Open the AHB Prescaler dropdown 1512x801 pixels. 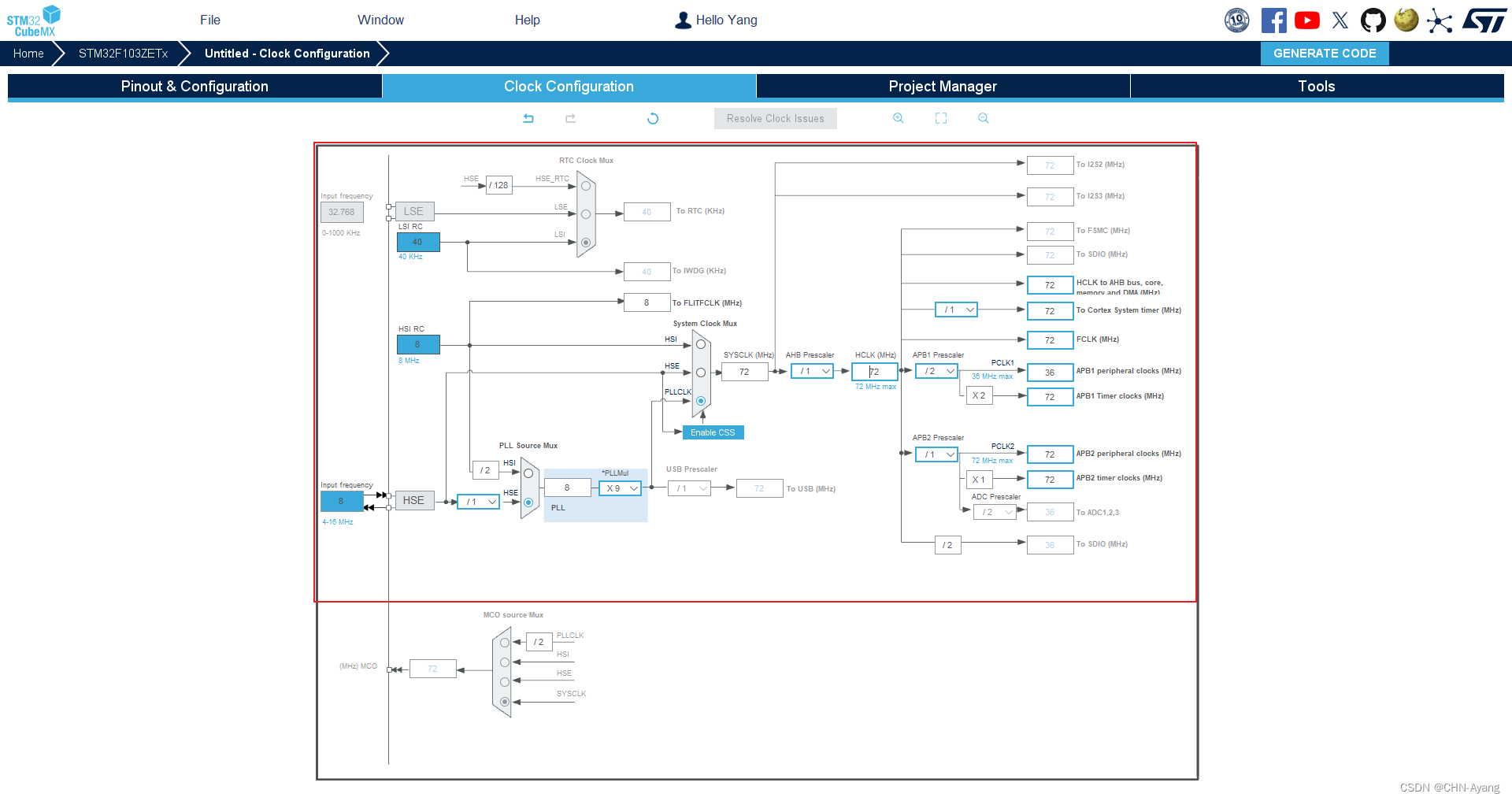coord(812,372)
